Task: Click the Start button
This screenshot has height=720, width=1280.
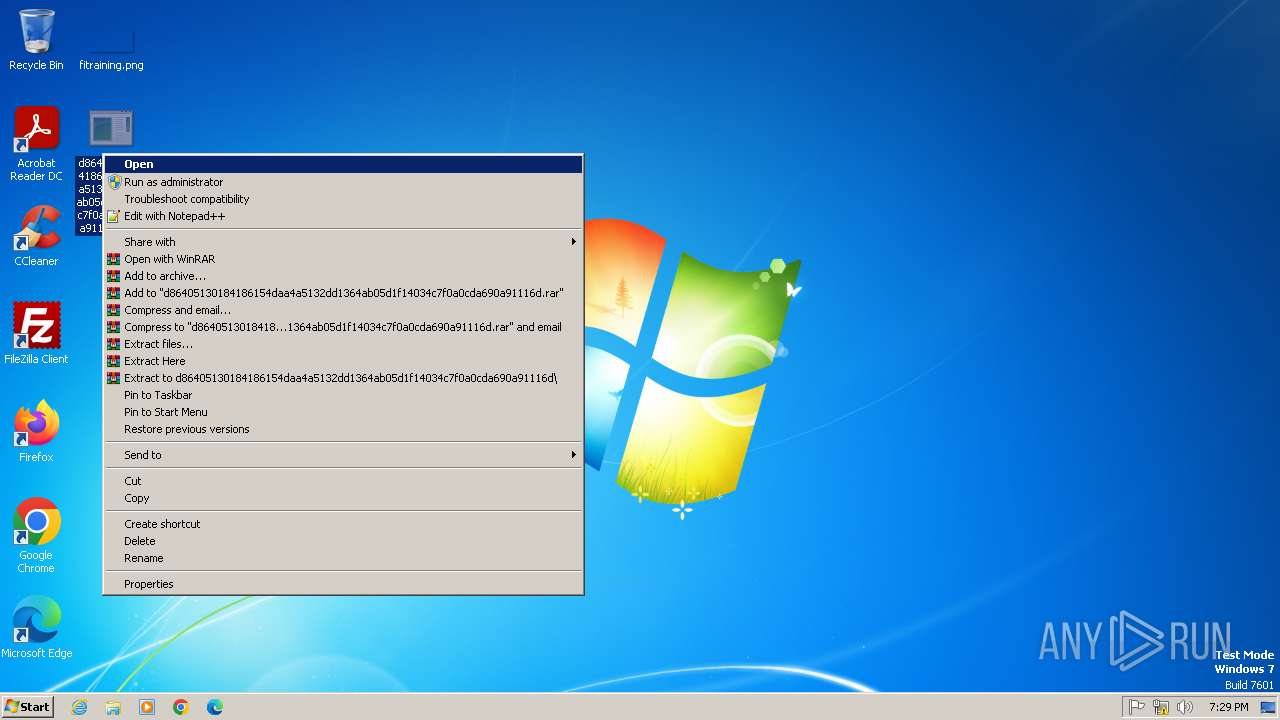Action: click(x=27, y=706)
